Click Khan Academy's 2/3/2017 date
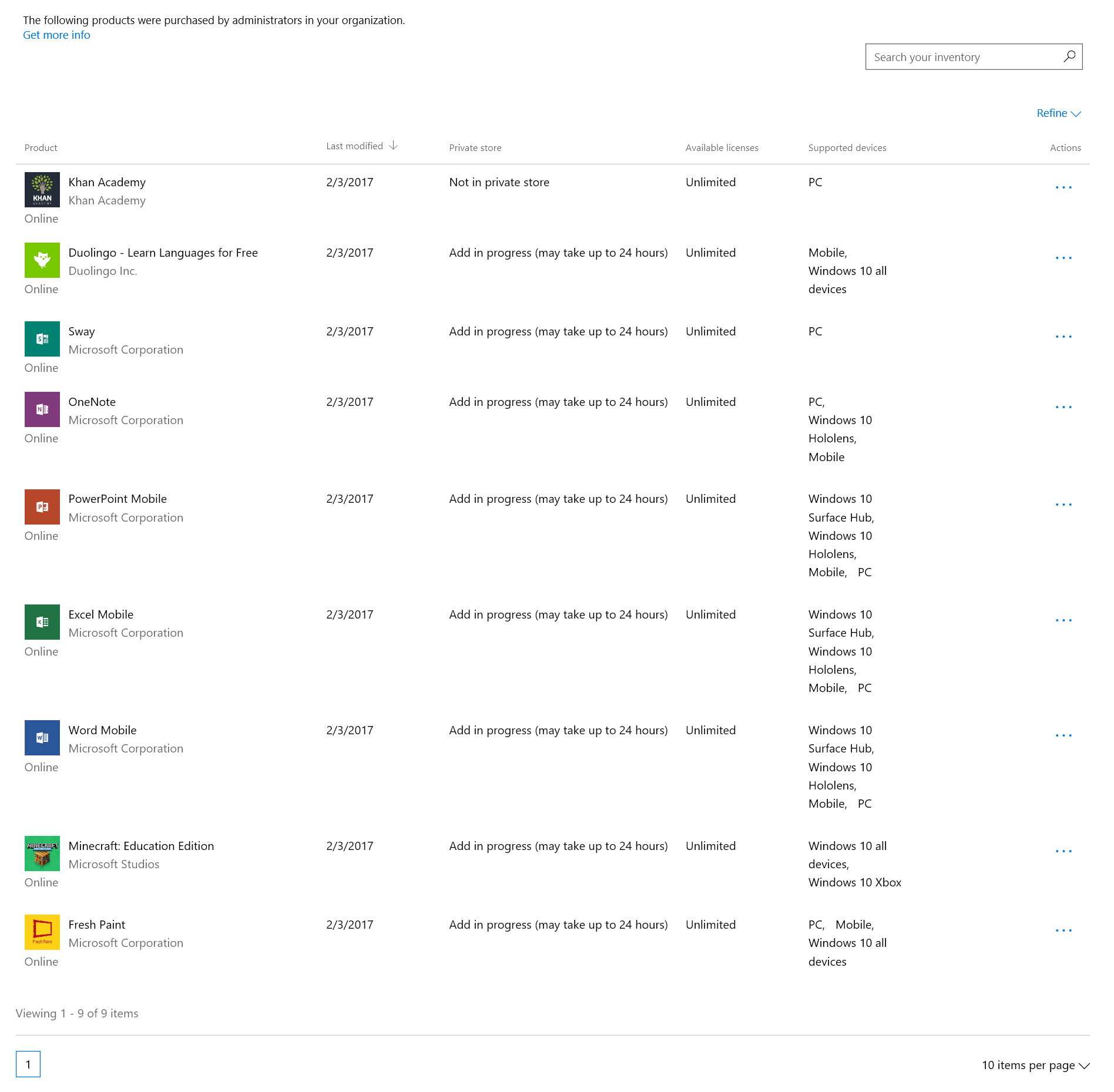The image size is (1114, 1092). (x=350, y=182)
